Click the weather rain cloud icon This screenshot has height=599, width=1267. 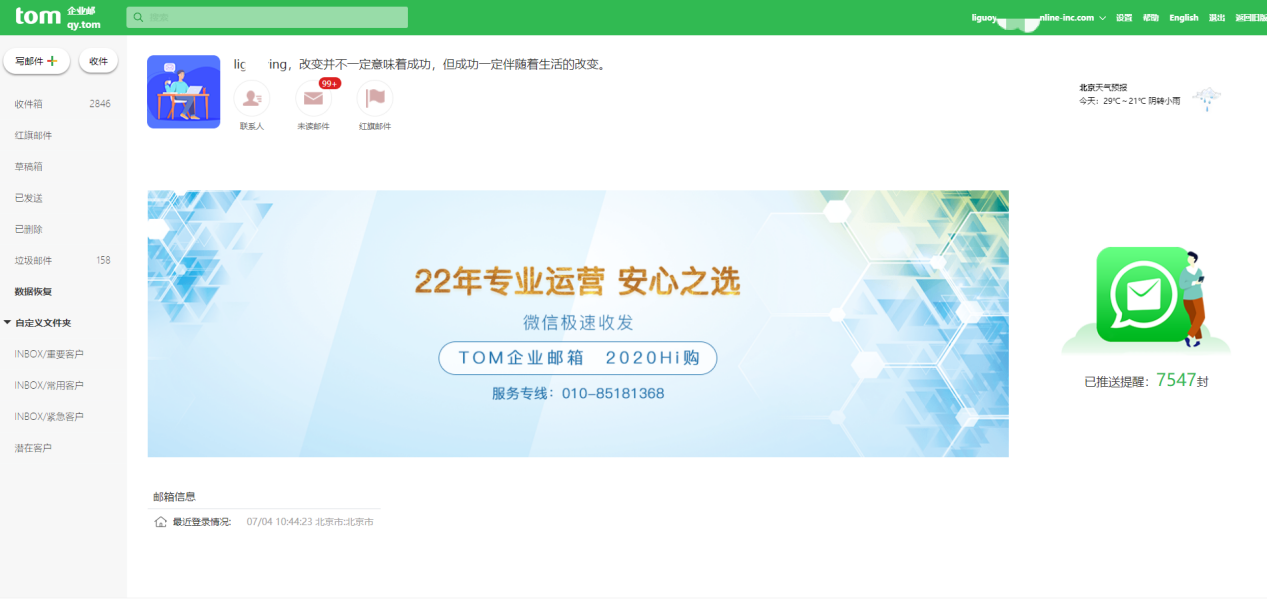(x=1207, y=98)
